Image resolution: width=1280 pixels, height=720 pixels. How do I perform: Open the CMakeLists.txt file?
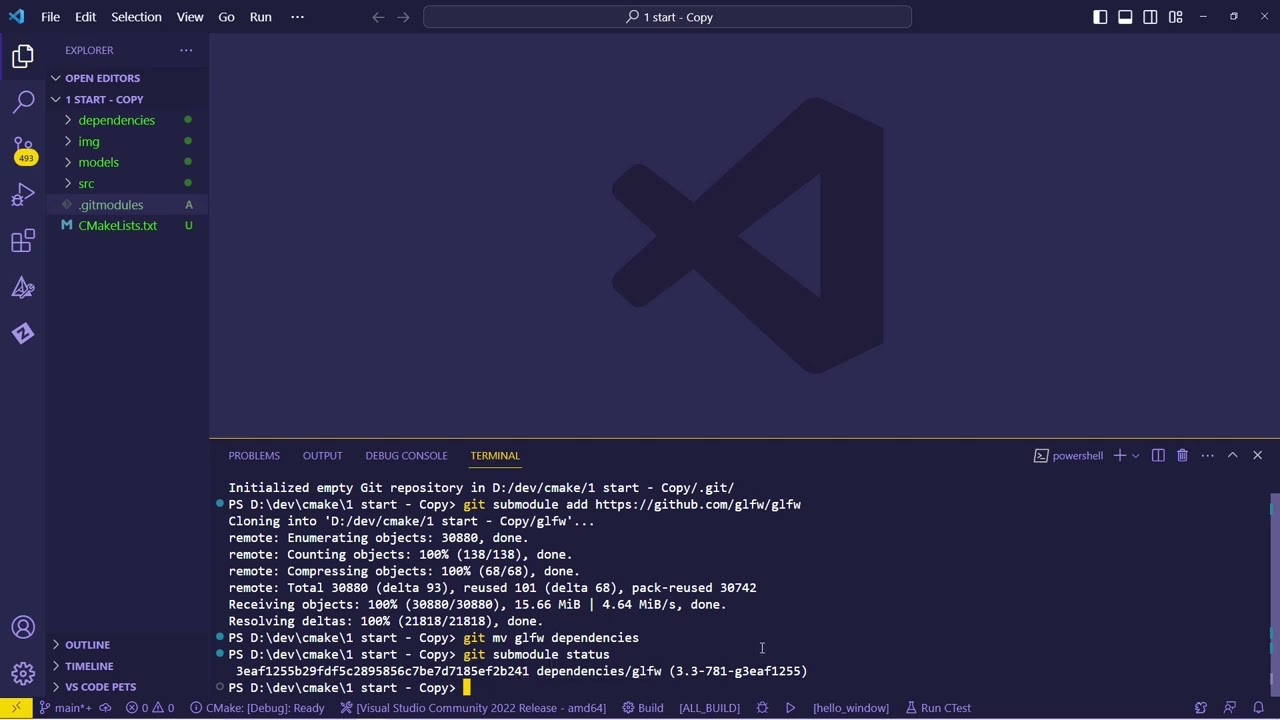pyautogui.click(x=128, y=225)
